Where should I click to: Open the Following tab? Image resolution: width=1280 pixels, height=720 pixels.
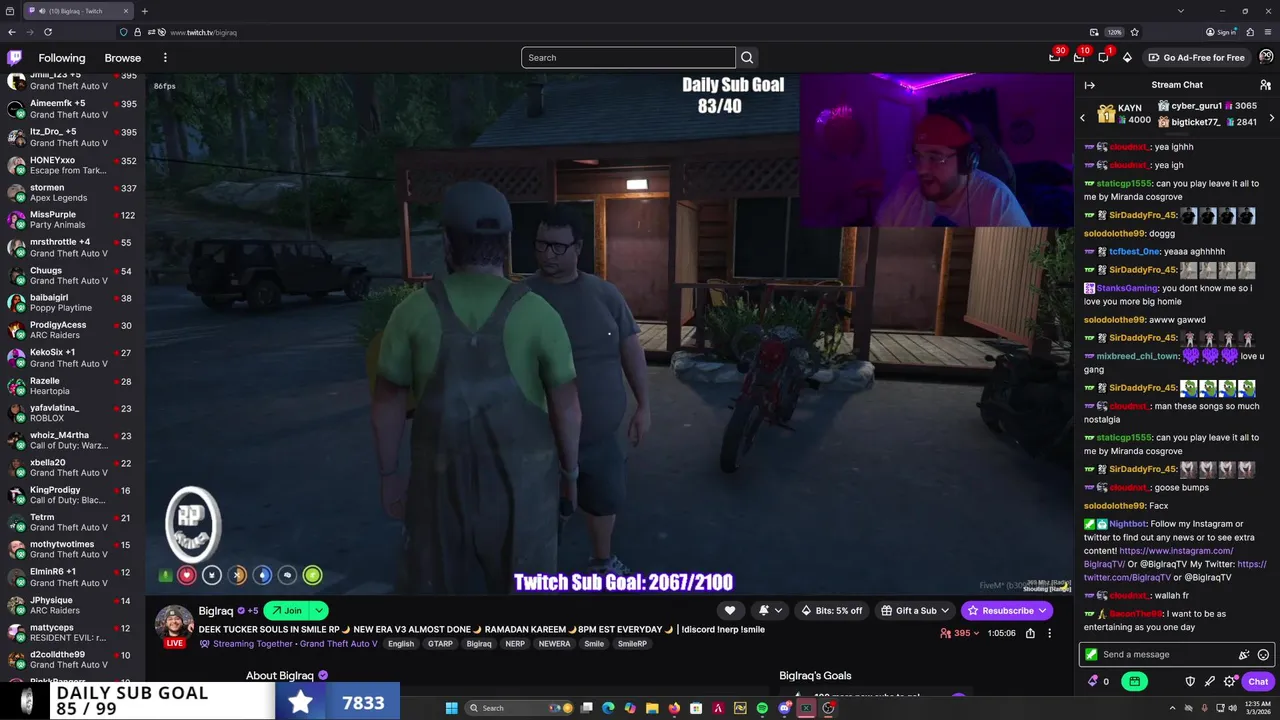click(x=62, y=58)
